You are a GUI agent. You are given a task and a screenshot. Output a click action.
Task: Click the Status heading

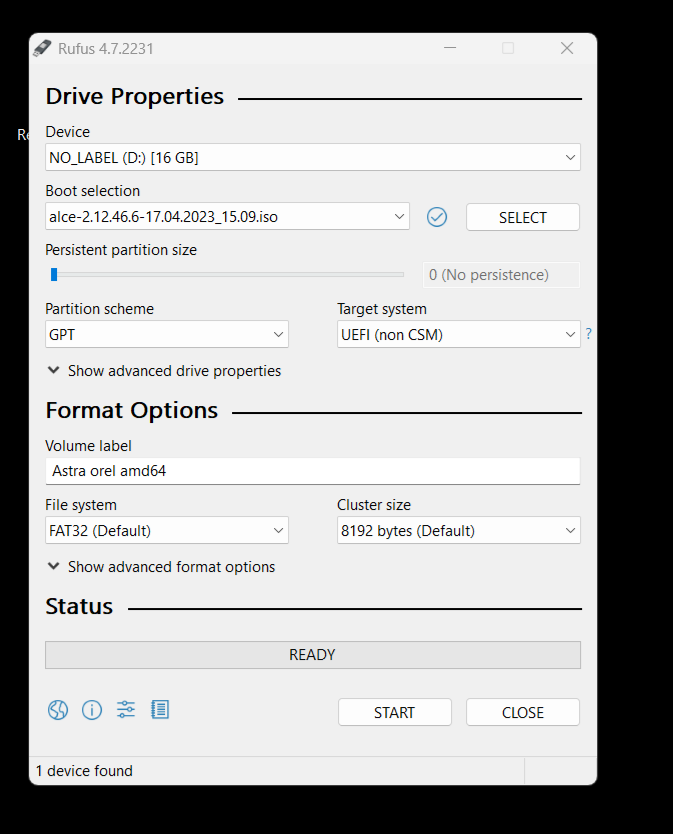79,606
